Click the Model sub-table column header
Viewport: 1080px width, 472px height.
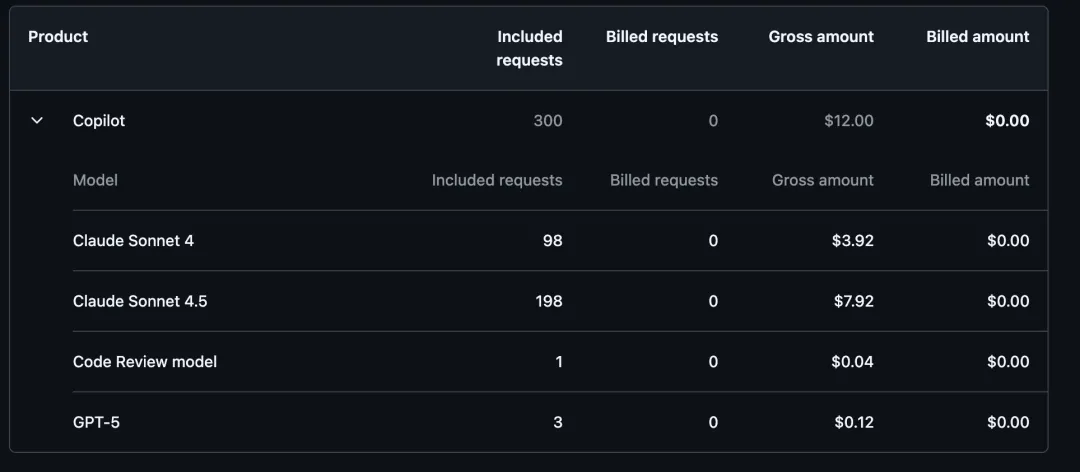click(95, 181)
